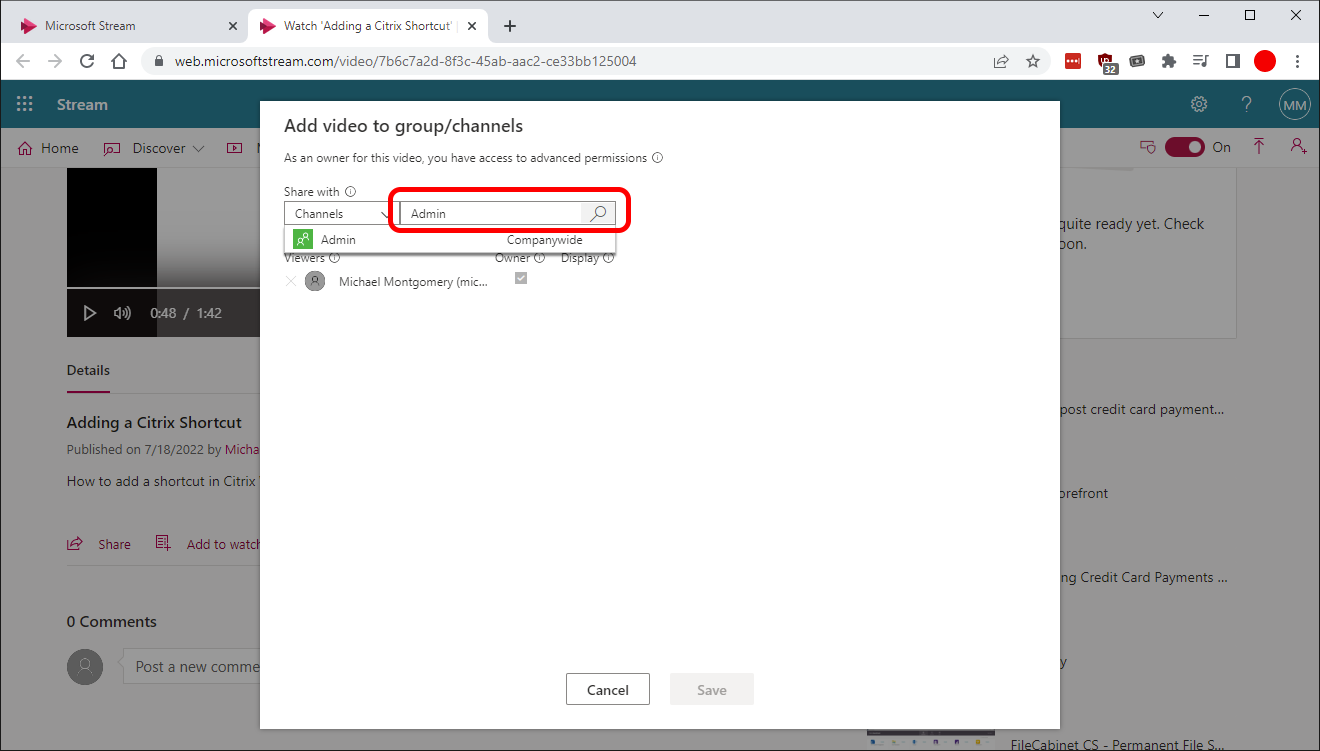The image size is (1320, 751).
Task: Click the Adding a Citrix Shortcut title
Action: pyautogui.click(x=154, y=422)
